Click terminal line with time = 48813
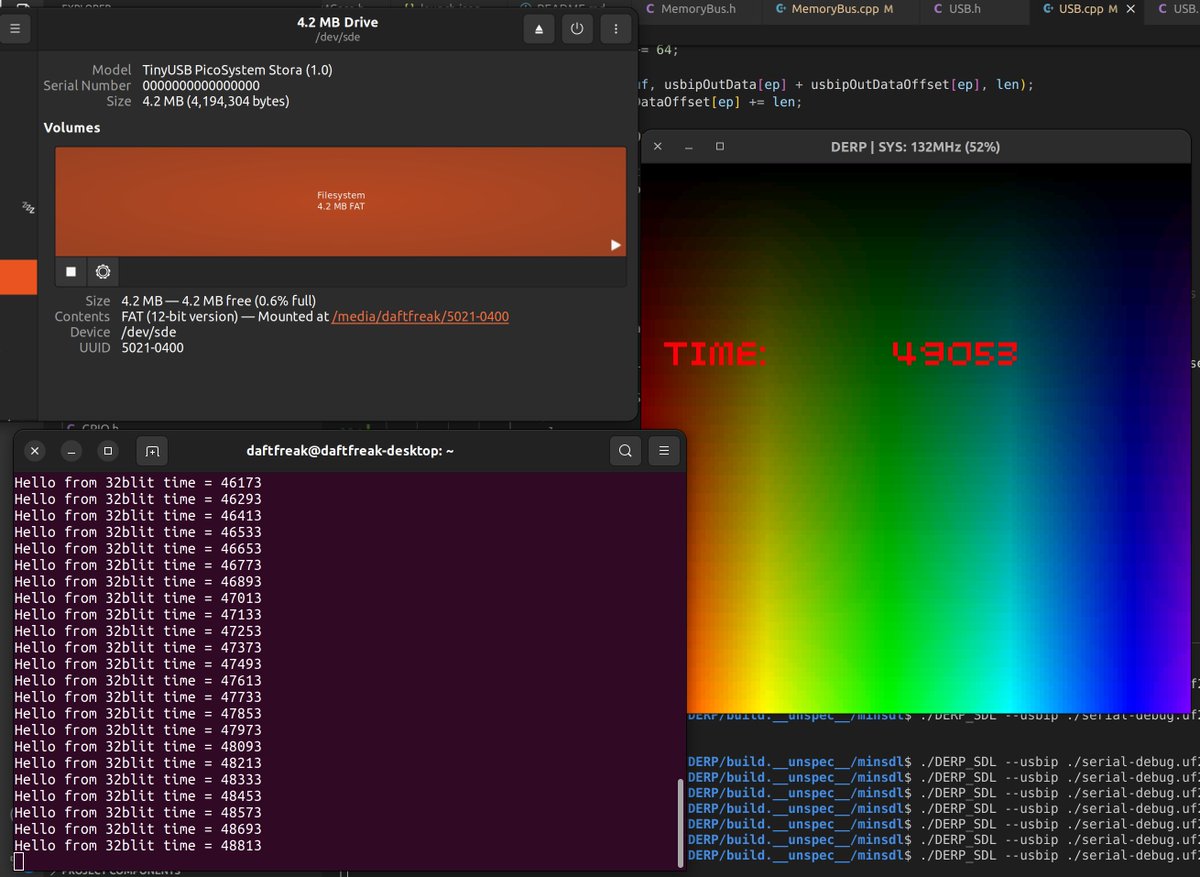 click(x=138, y=845)
